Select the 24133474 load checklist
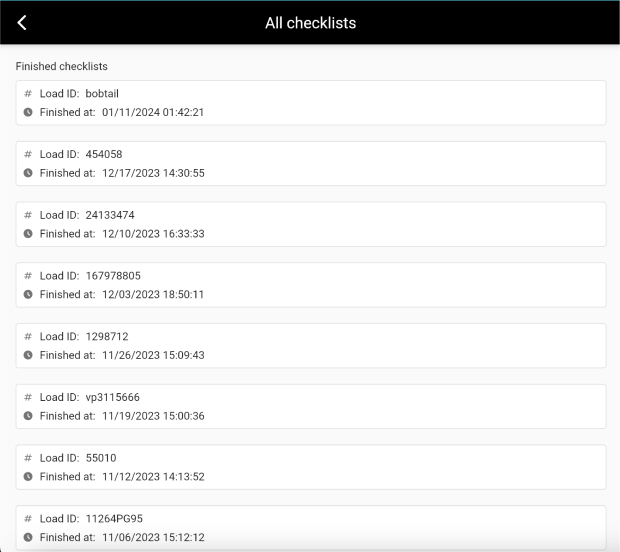The height and width of the screenshot is (552, 620). (310, 224)
